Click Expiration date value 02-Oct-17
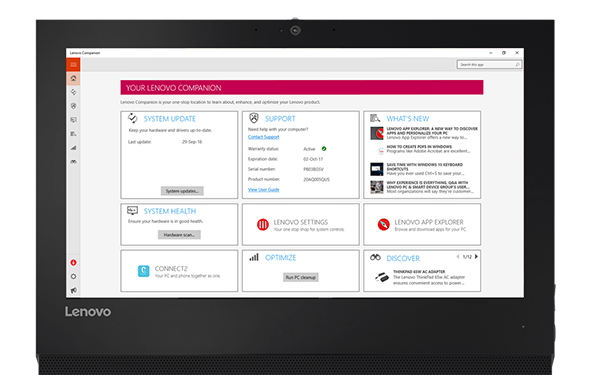This screenshot has width=590, height=375. click(x=313, y=159)
